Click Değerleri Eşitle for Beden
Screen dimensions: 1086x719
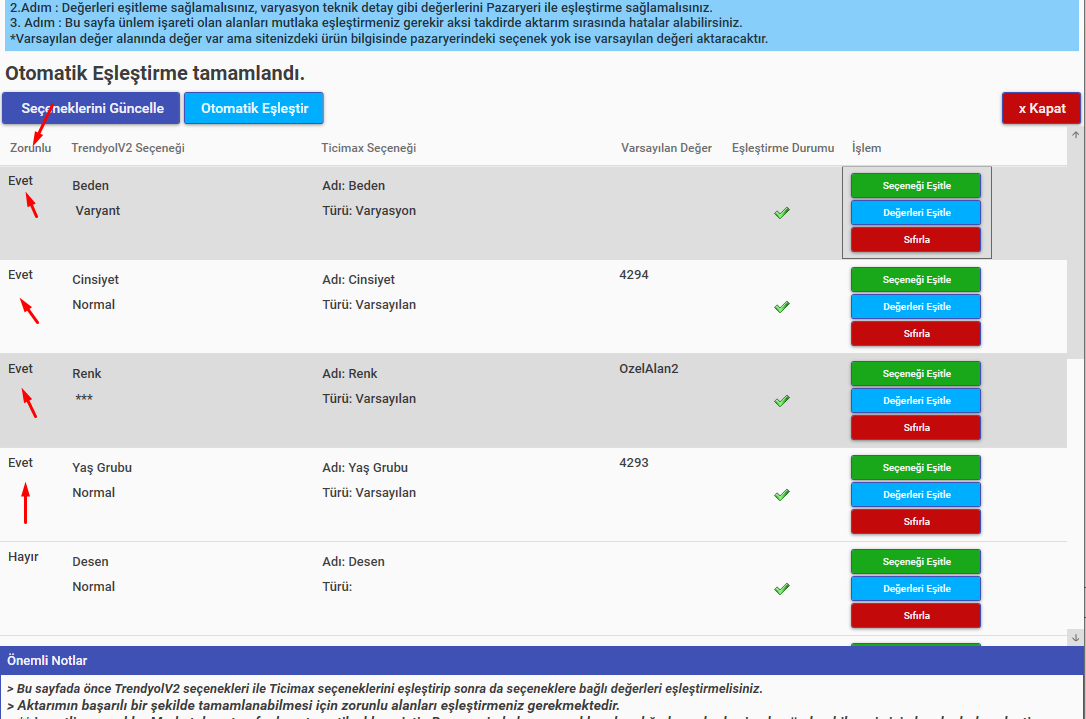point(916,213)
